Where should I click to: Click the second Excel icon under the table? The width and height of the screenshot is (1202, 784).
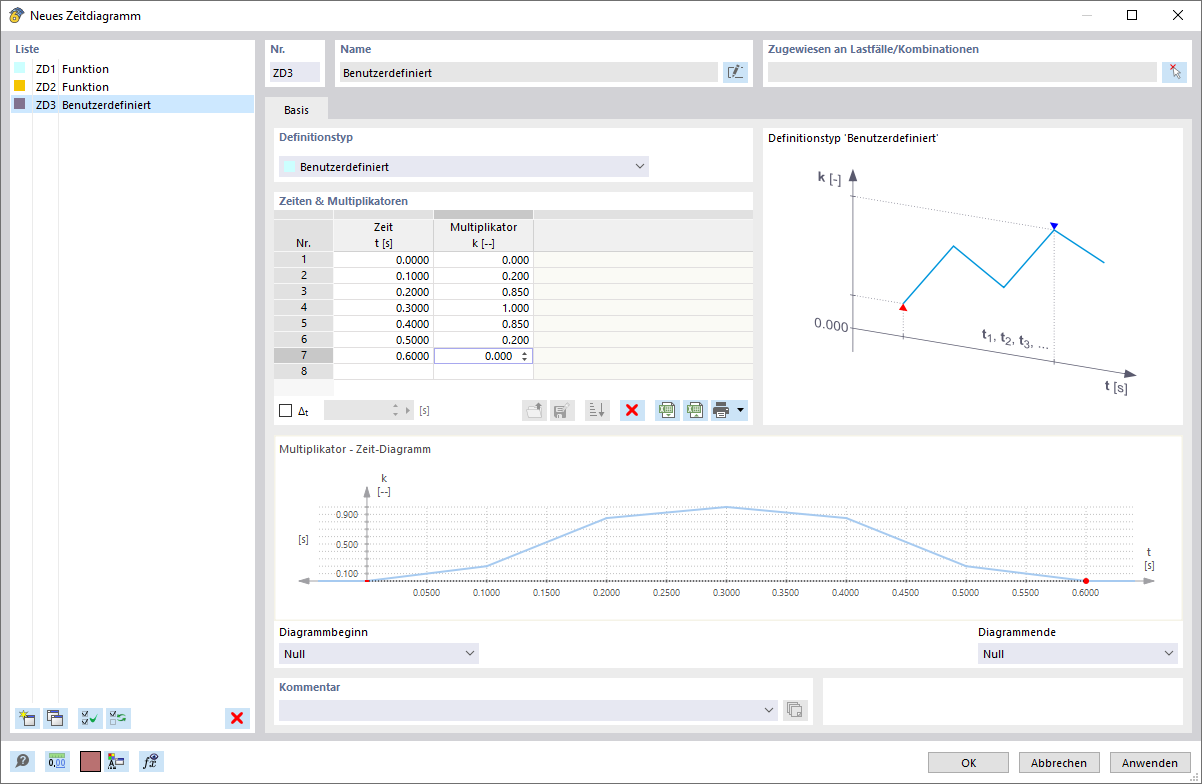point(695,410)
